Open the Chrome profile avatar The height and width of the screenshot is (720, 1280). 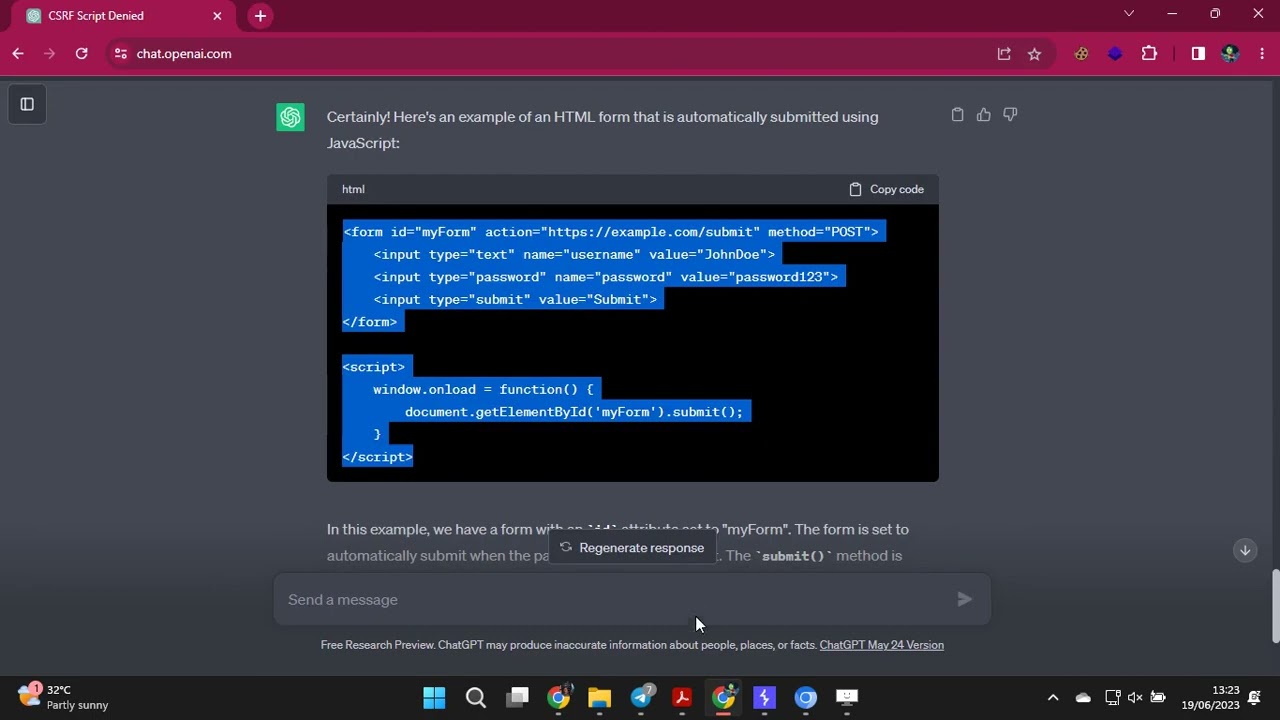pyautogui.click(x=1230, y=54)
